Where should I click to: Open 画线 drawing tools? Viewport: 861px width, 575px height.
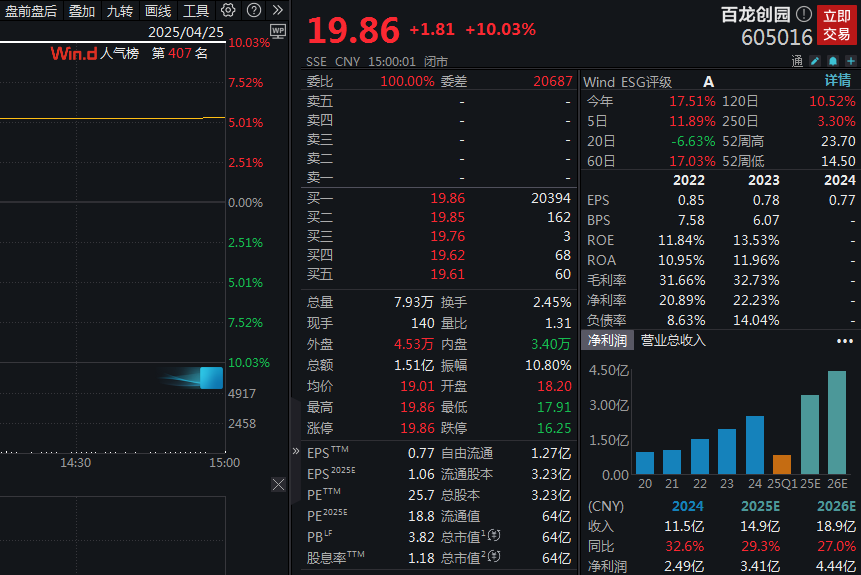pyautogui.click(x=158, y=11)
